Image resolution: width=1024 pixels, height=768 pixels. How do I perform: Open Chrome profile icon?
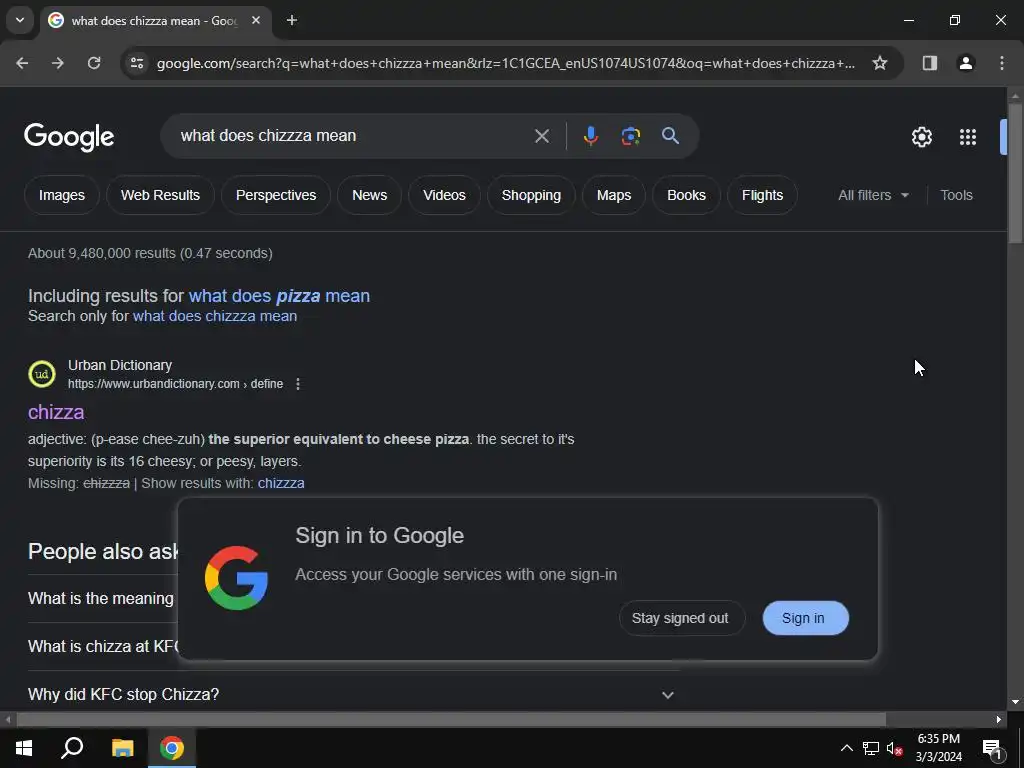click(965, 63)
